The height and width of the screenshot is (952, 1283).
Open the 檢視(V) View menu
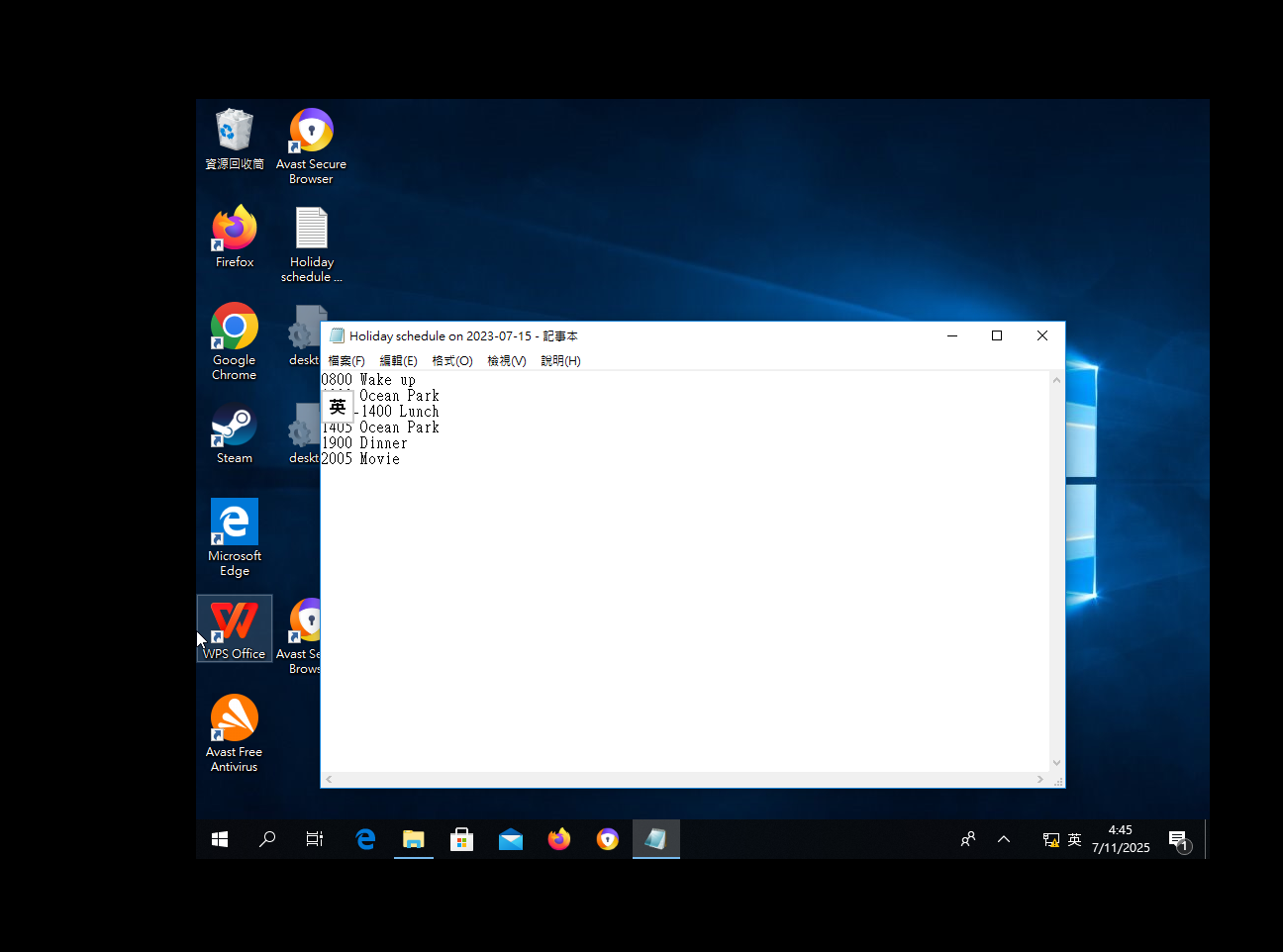coord(507,361)
